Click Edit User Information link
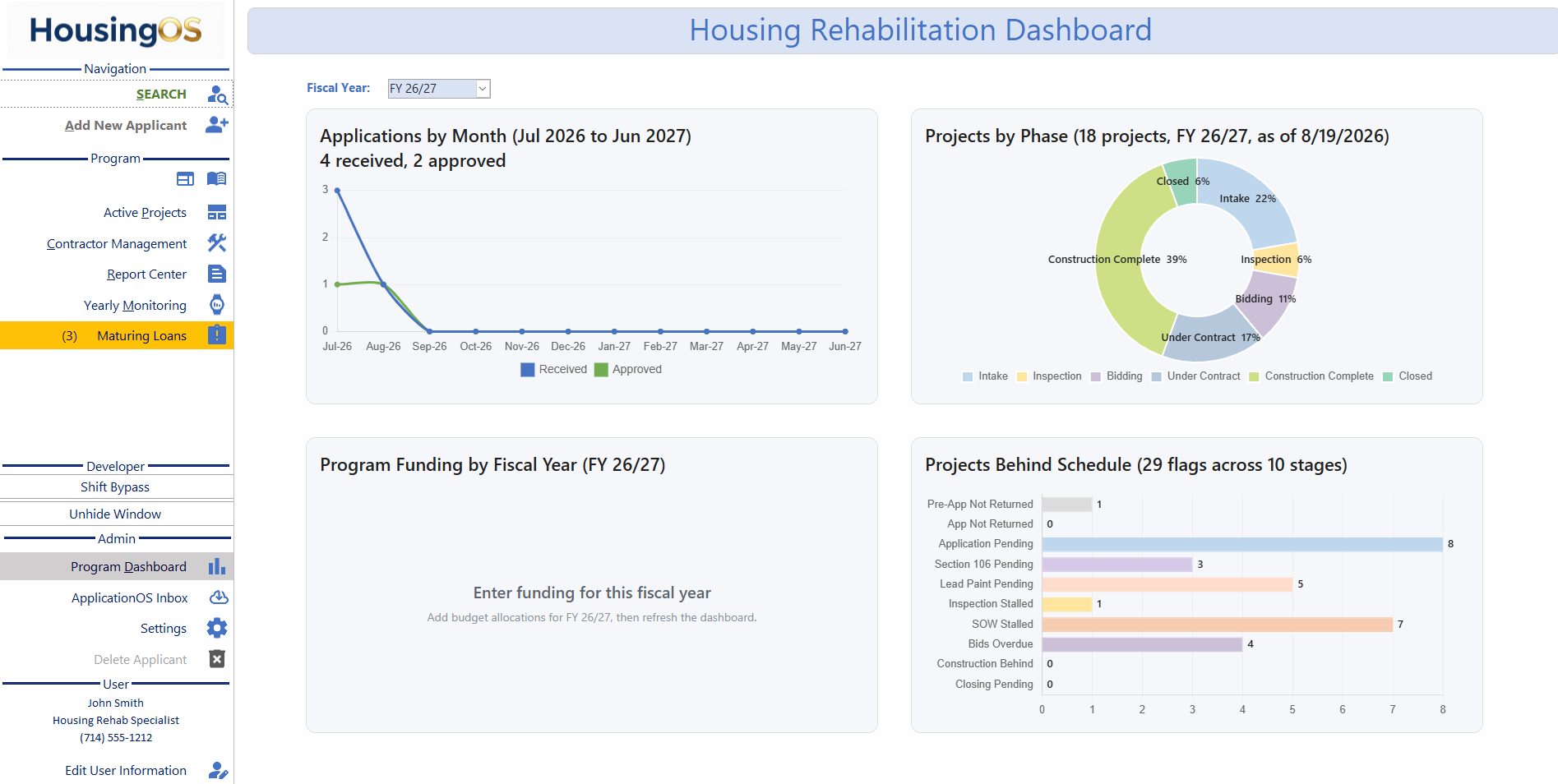The height and width of the screenshot is (784, 1558). click(126, 771)
